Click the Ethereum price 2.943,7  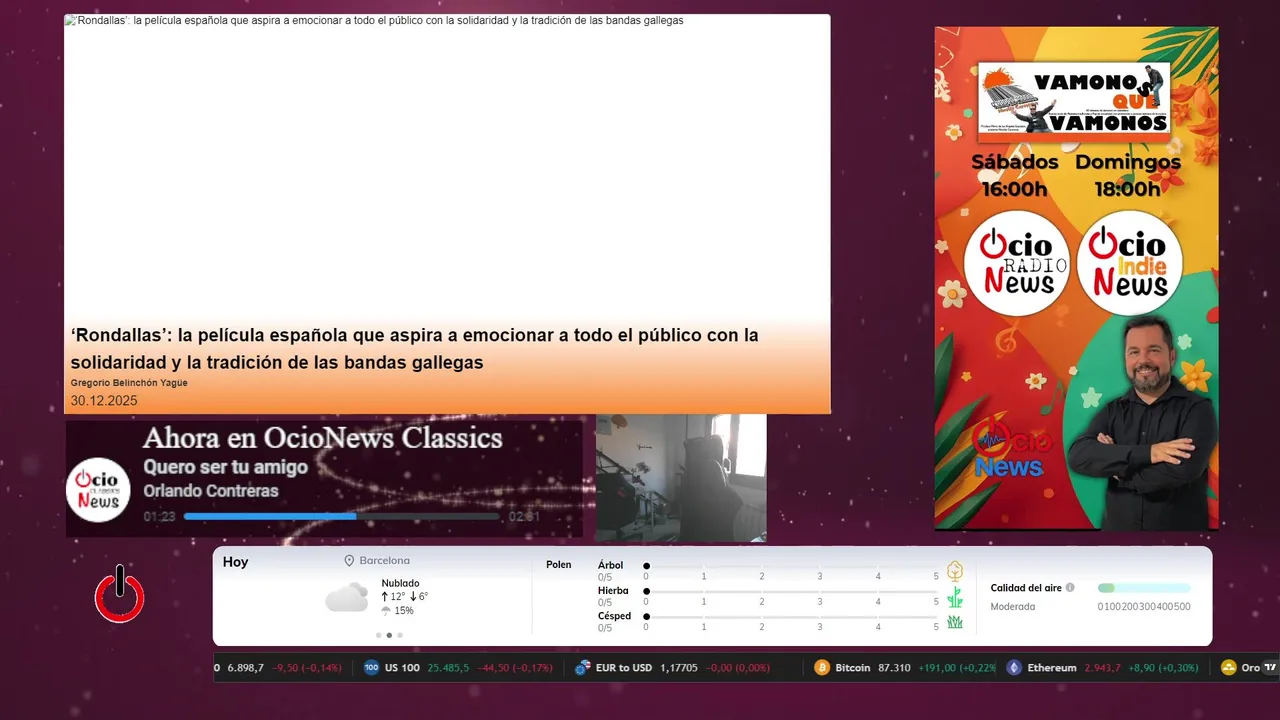pos(1102,668)
